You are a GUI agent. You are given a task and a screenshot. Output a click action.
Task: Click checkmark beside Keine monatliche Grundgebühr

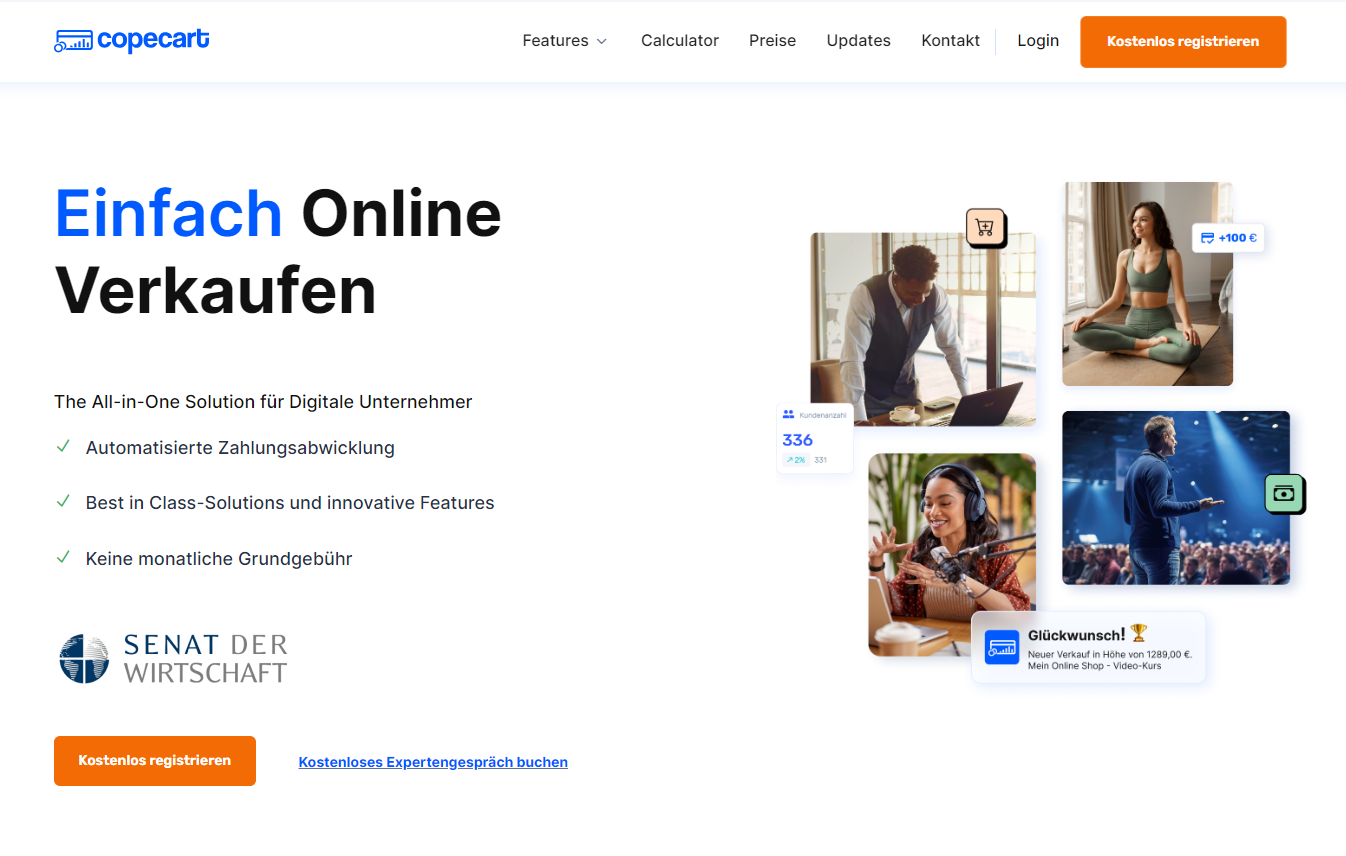(63, 557)
